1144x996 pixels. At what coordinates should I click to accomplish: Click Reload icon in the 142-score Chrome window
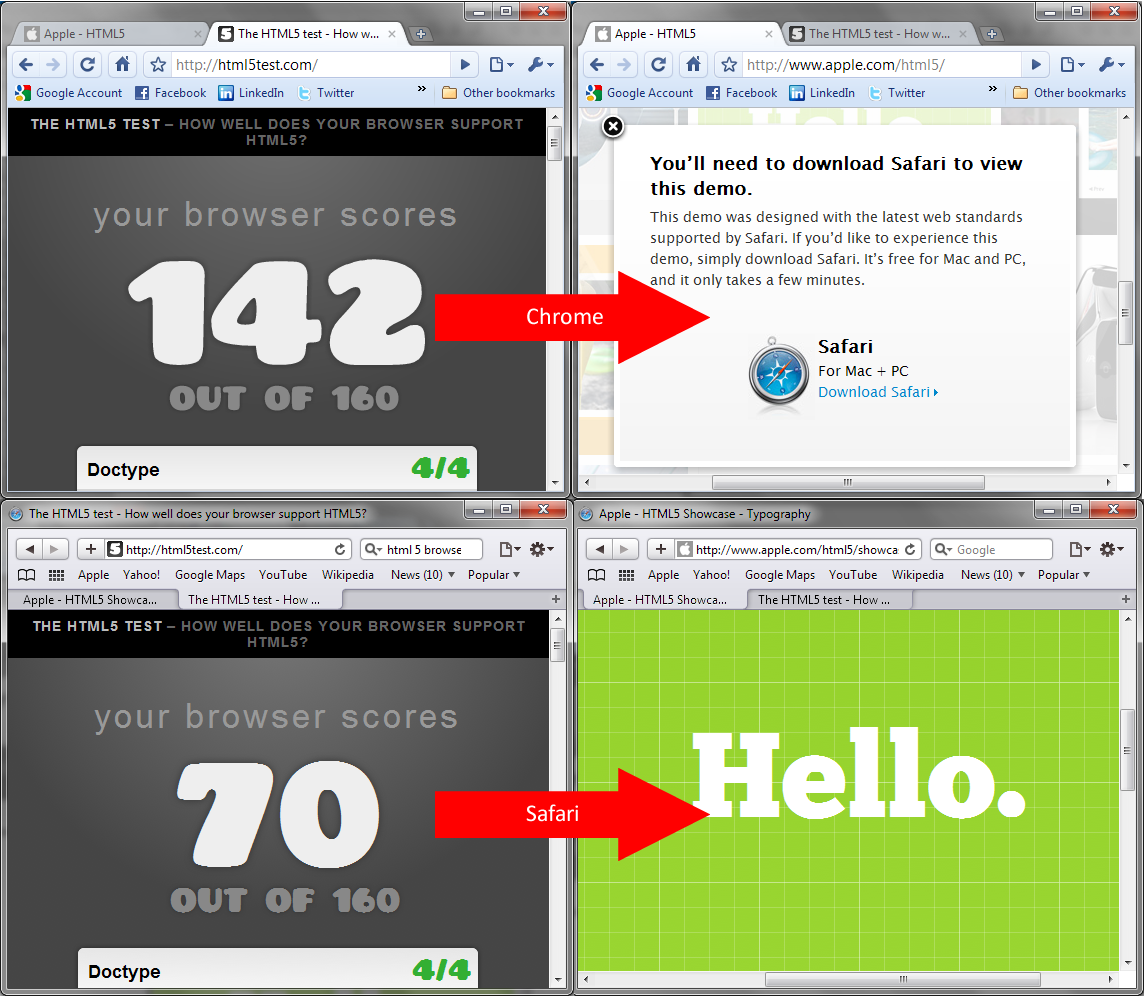pos(88,65)
